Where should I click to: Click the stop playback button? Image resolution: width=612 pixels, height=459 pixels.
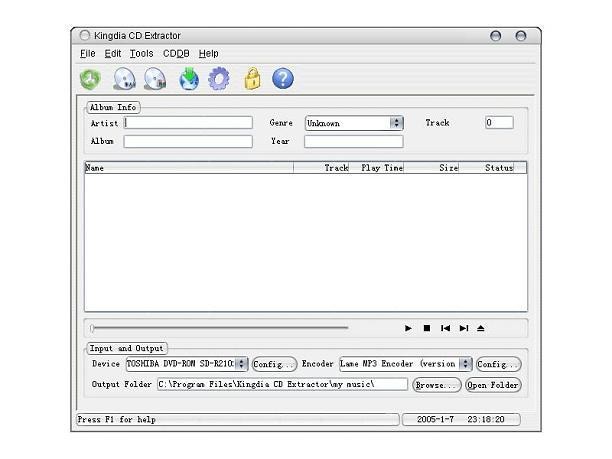pos(427,328)
